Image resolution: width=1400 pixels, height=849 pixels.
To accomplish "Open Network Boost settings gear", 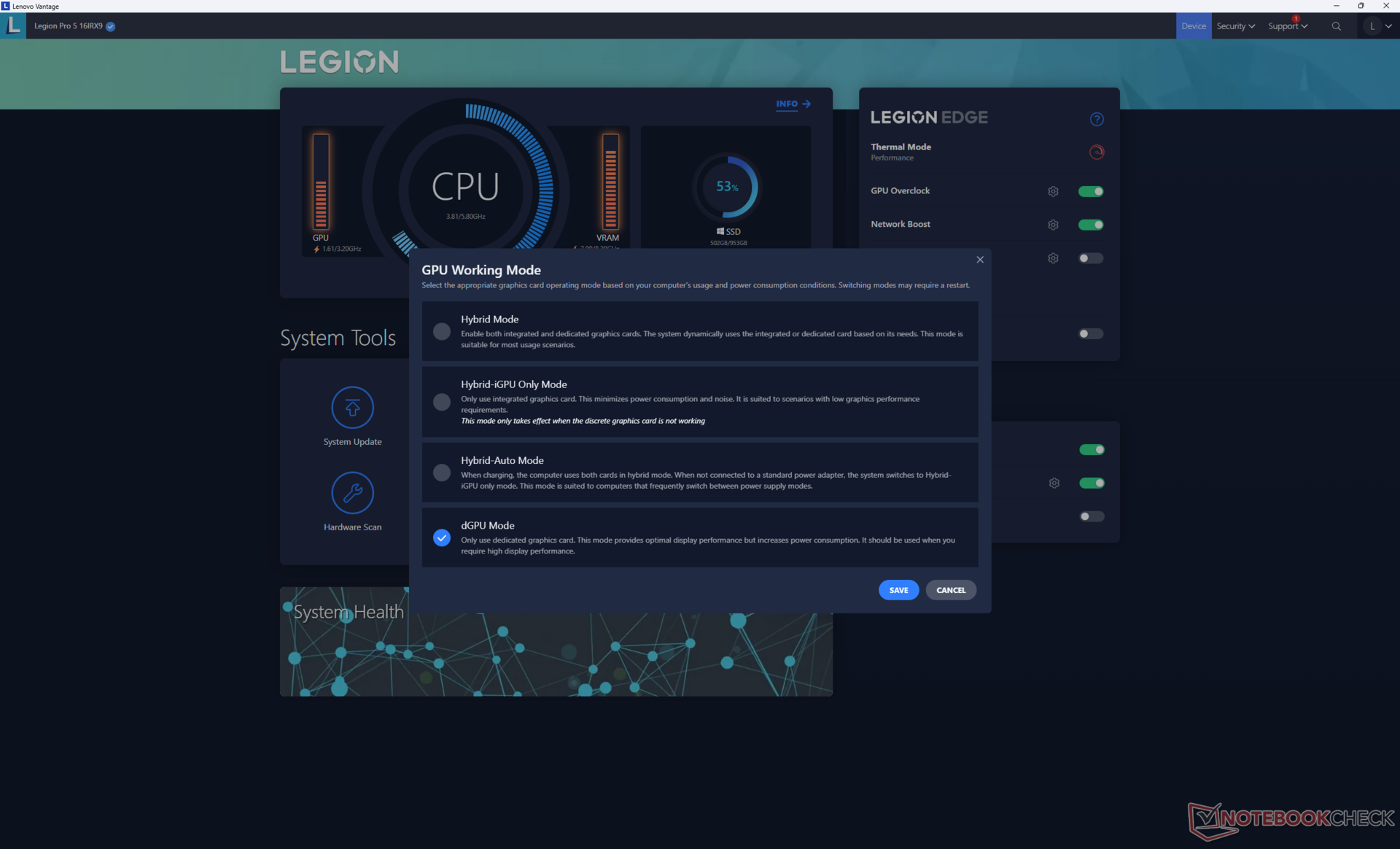I will tap(1053, 225).
